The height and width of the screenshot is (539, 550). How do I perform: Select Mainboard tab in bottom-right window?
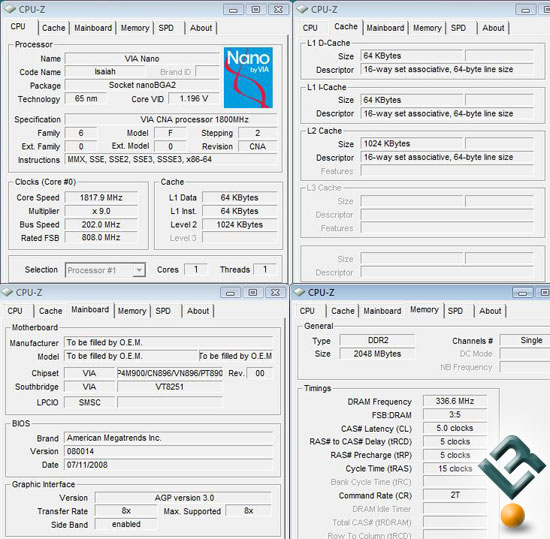[x=382, y=311]
